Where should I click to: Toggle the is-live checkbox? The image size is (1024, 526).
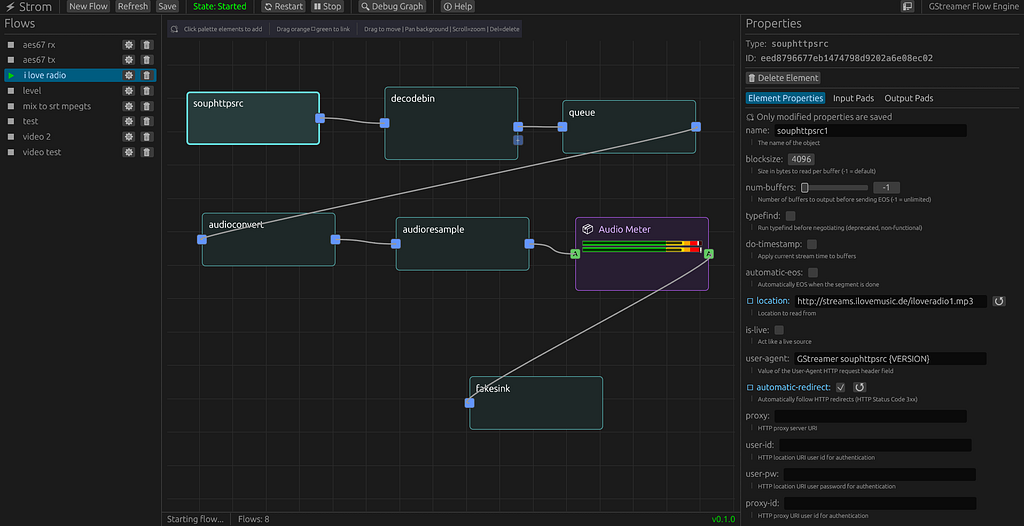(x=779, y=330)
